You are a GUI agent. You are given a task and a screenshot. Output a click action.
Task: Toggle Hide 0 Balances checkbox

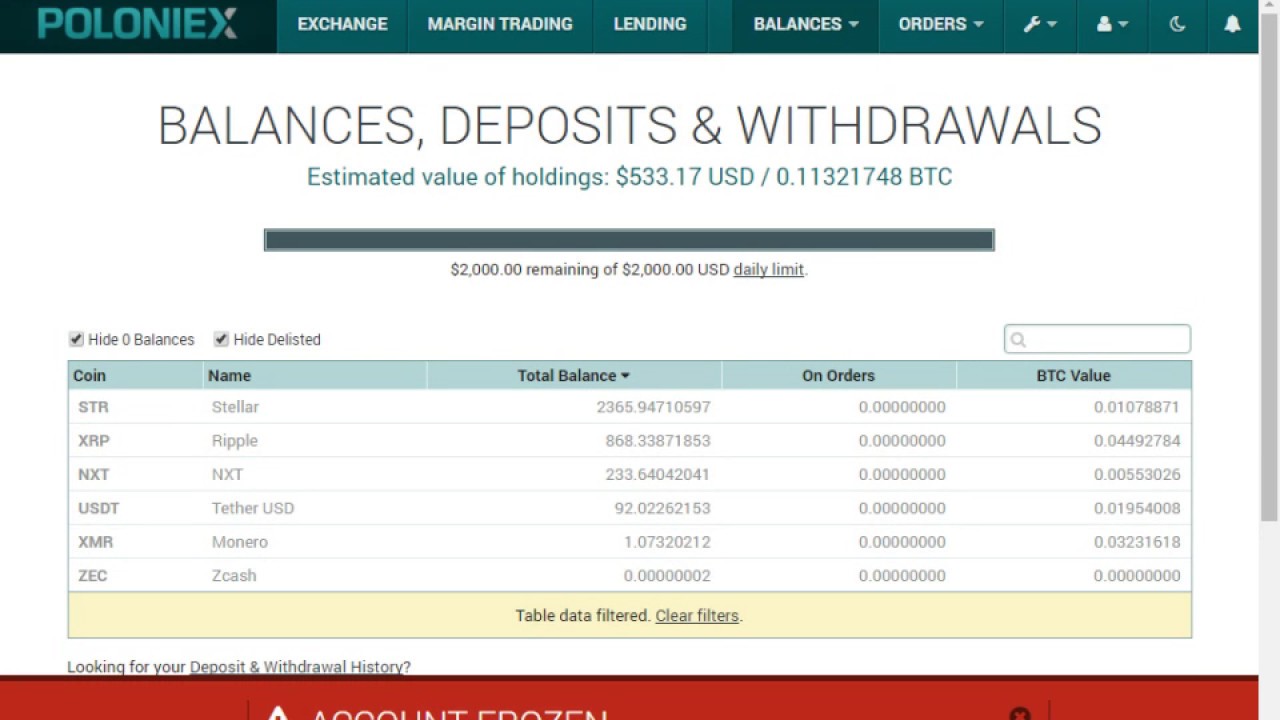click(76, 339)
